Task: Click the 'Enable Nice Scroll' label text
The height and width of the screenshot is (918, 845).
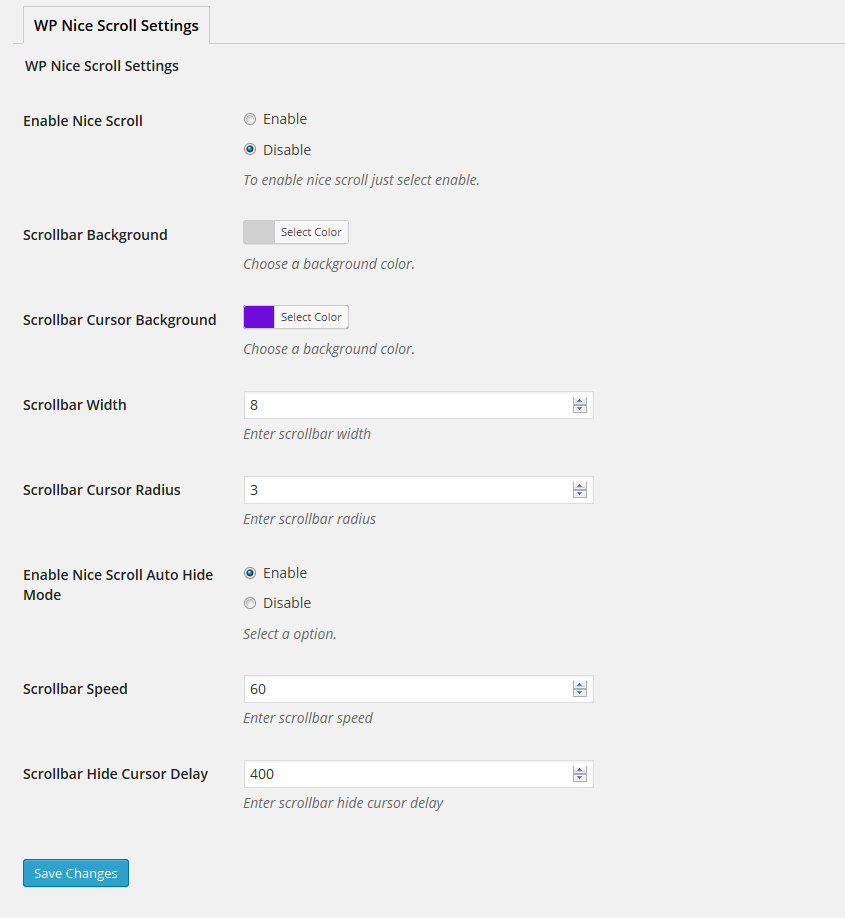Action: tap(83, 121)
